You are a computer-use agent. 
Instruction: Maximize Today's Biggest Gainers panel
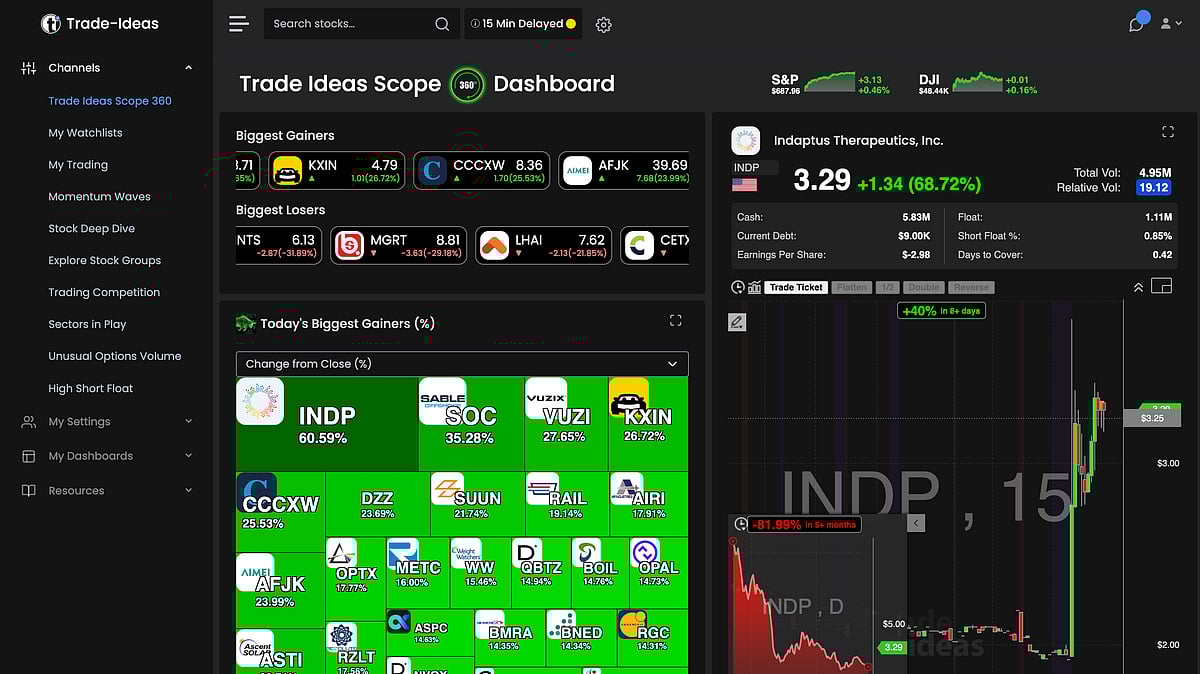coord(675,321)
